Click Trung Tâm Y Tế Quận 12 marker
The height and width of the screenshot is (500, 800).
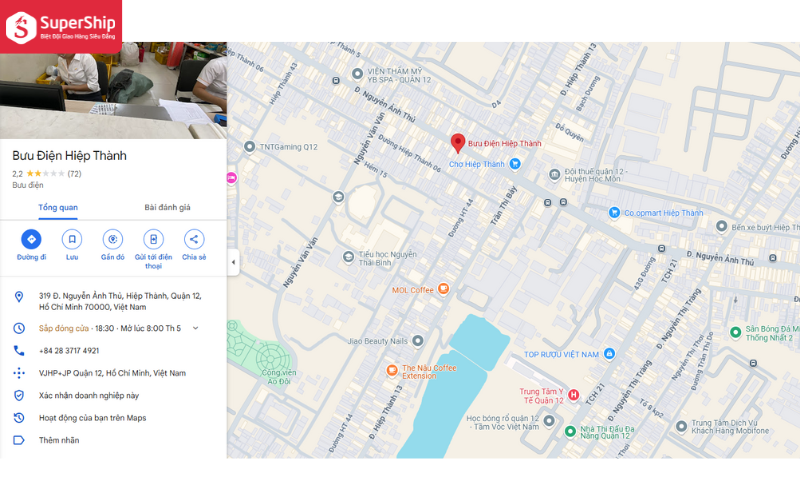[573, 394]
